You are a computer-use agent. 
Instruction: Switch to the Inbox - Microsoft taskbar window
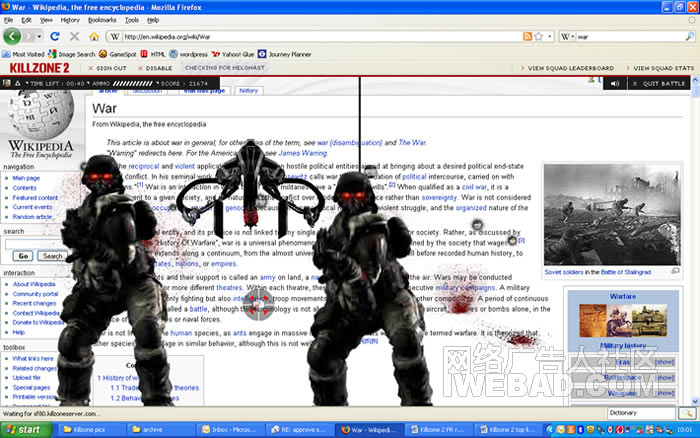tap(229, 430)
